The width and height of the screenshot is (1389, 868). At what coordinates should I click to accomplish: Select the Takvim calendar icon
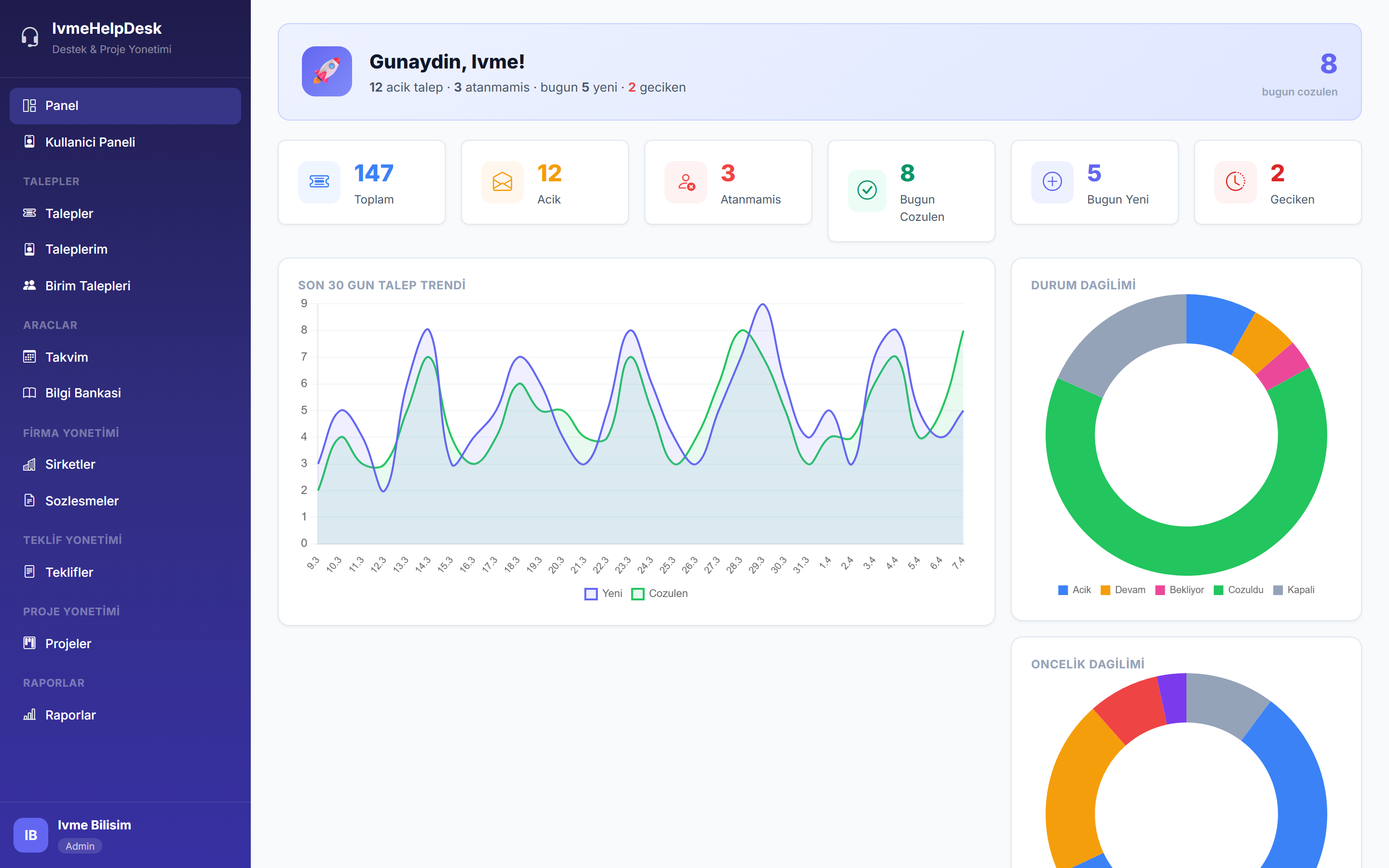(29, 356)
